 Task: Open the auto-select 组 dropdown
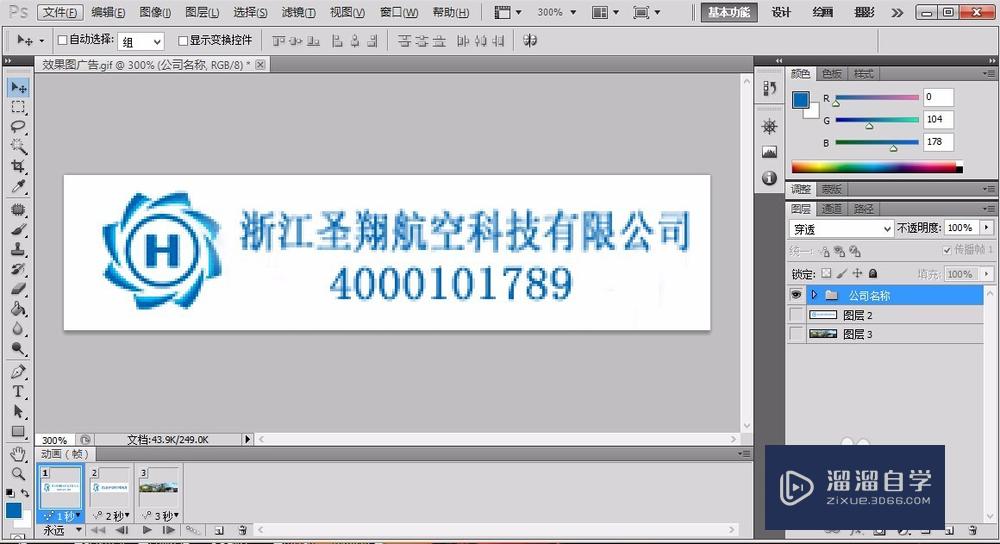coord(142,41)
